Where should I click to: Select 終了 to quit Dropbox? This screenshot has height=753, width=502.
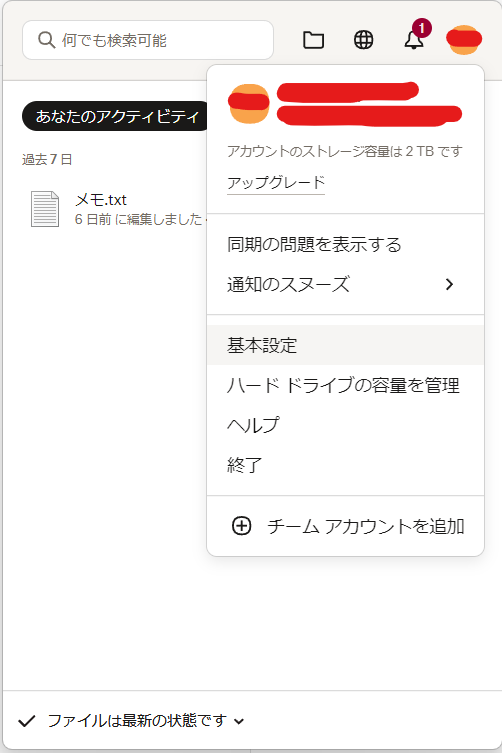coord(345,465)
